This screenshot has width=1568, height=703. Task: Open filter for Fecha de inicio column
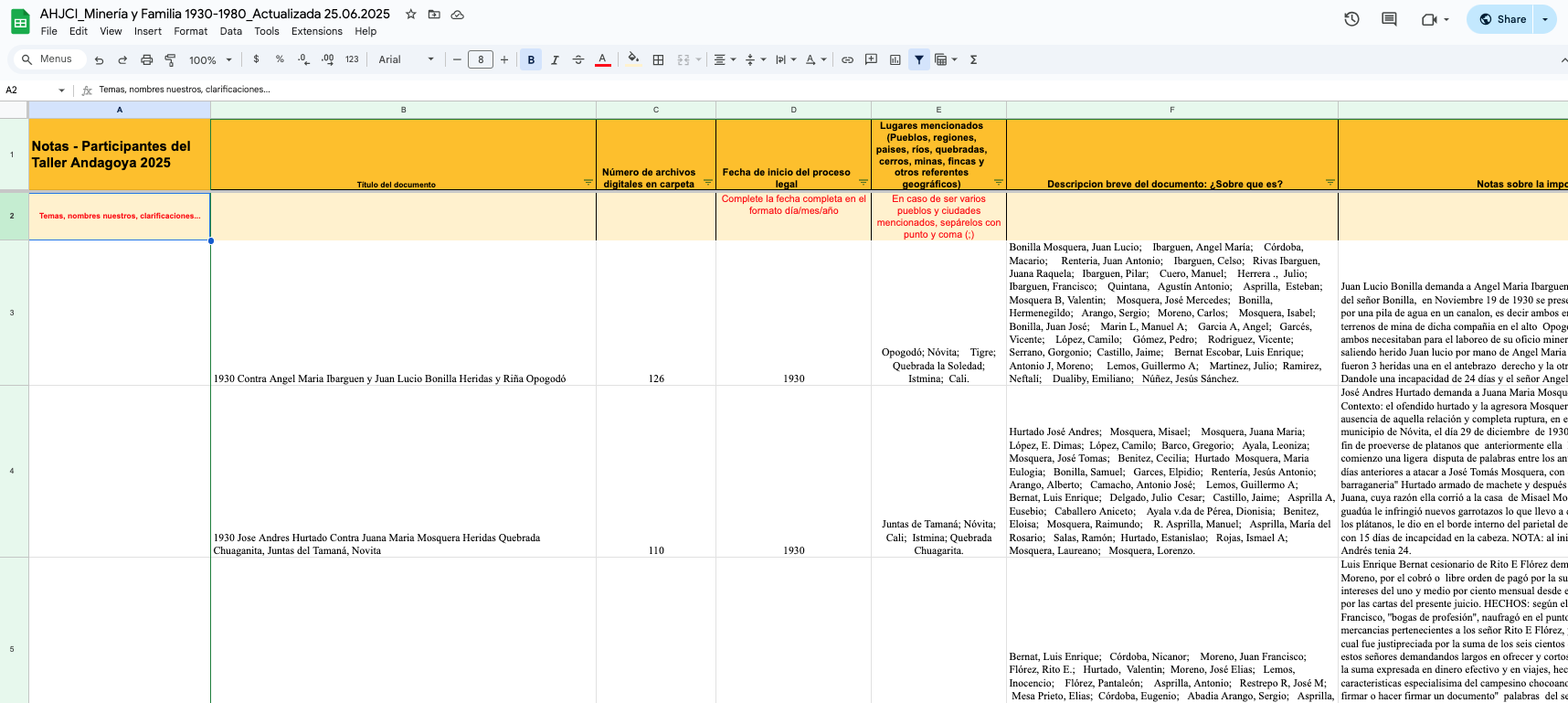863,182
